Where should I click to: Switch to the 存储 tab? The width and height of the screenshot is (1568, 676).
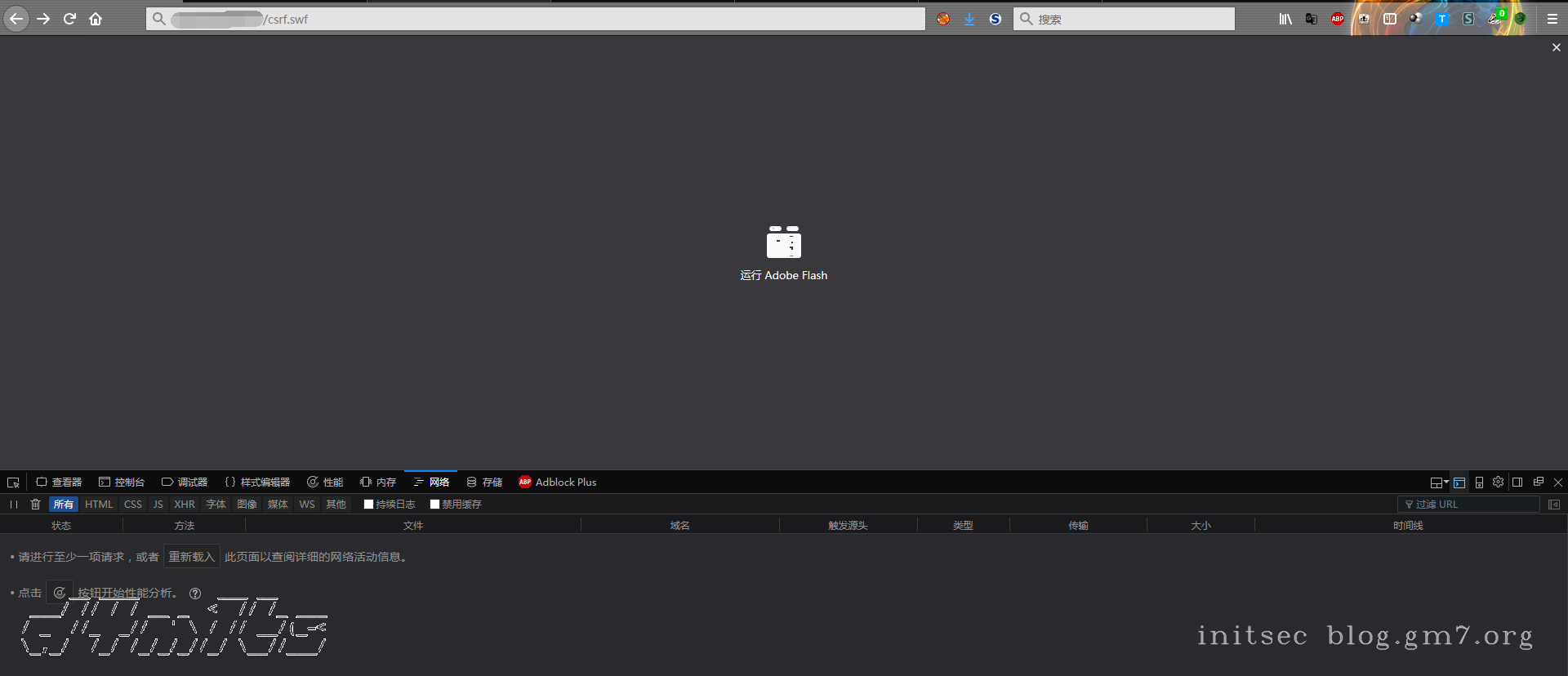click(484, 483)
